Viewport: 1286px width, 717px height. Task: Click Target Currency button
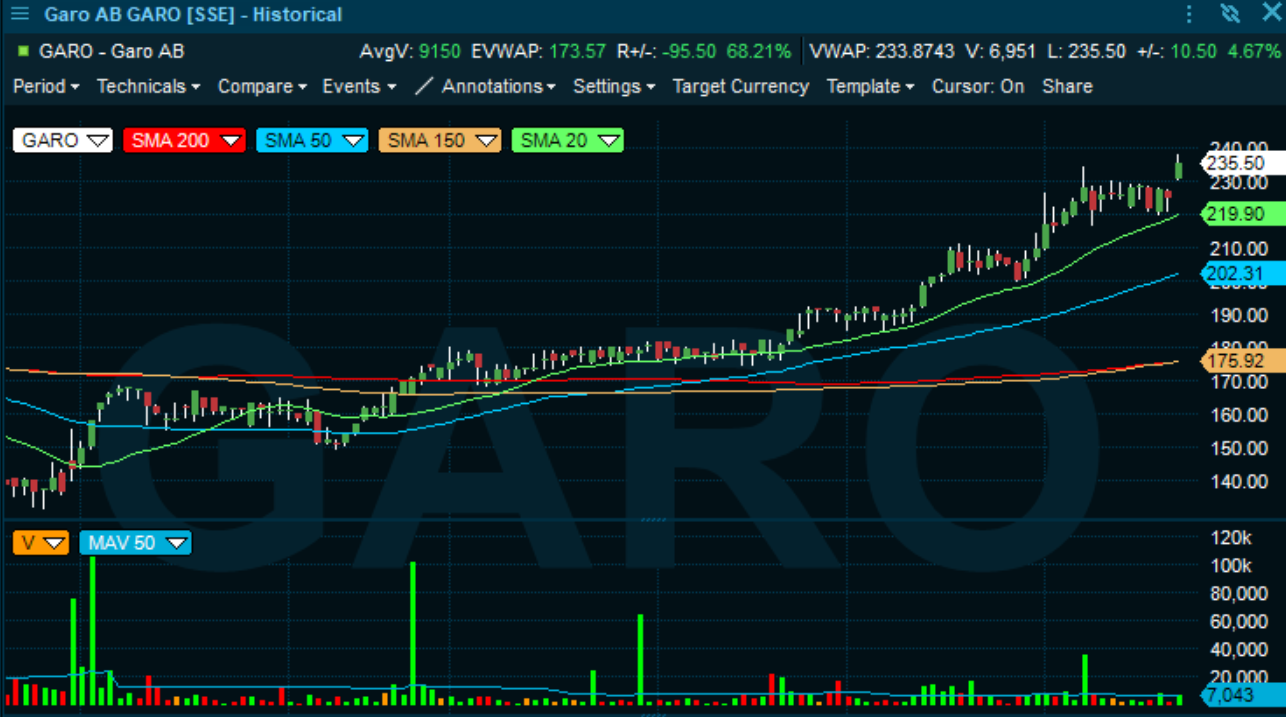[x=740, y=86]
